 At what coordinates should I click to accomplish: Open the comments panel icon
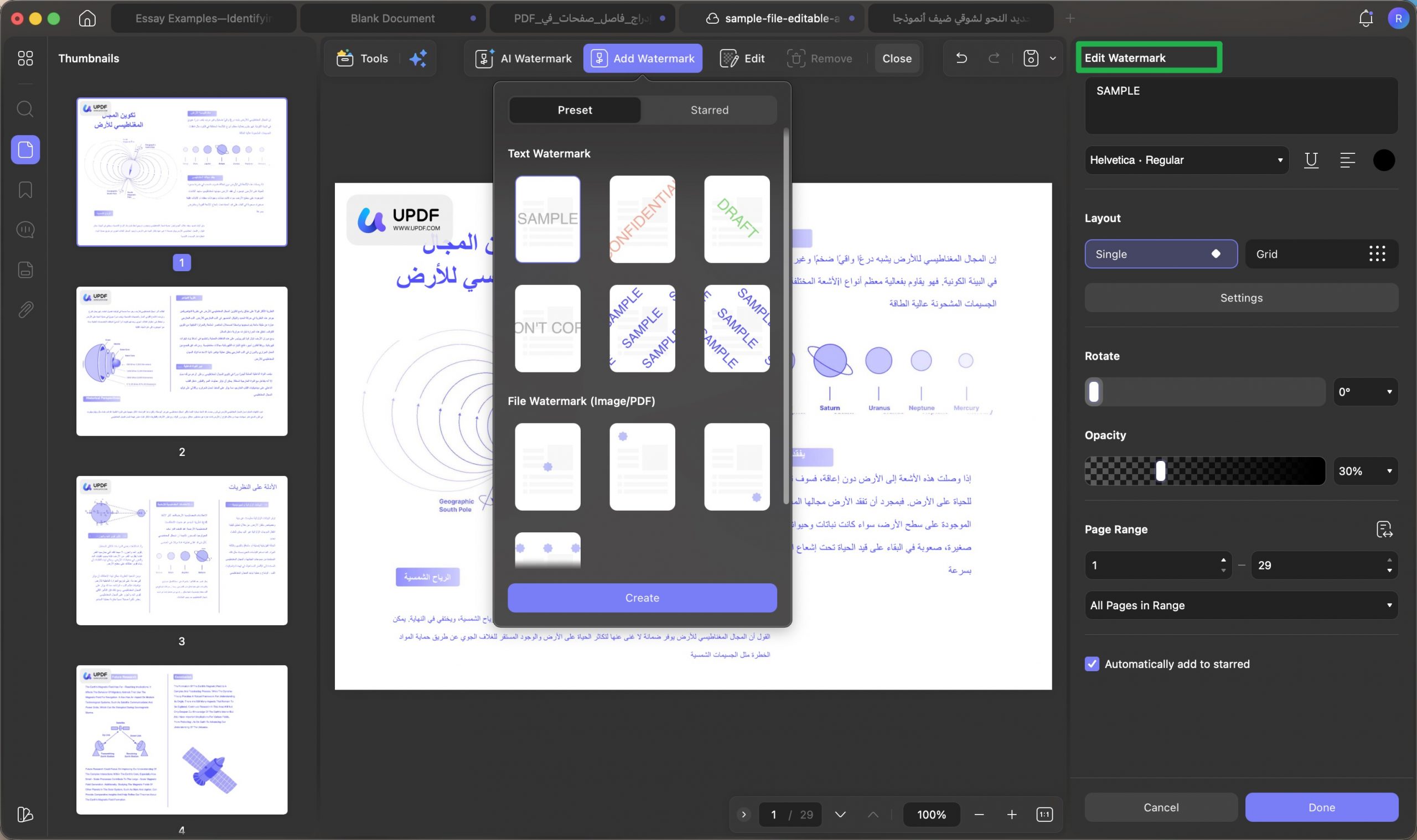[x=25, y=230]
